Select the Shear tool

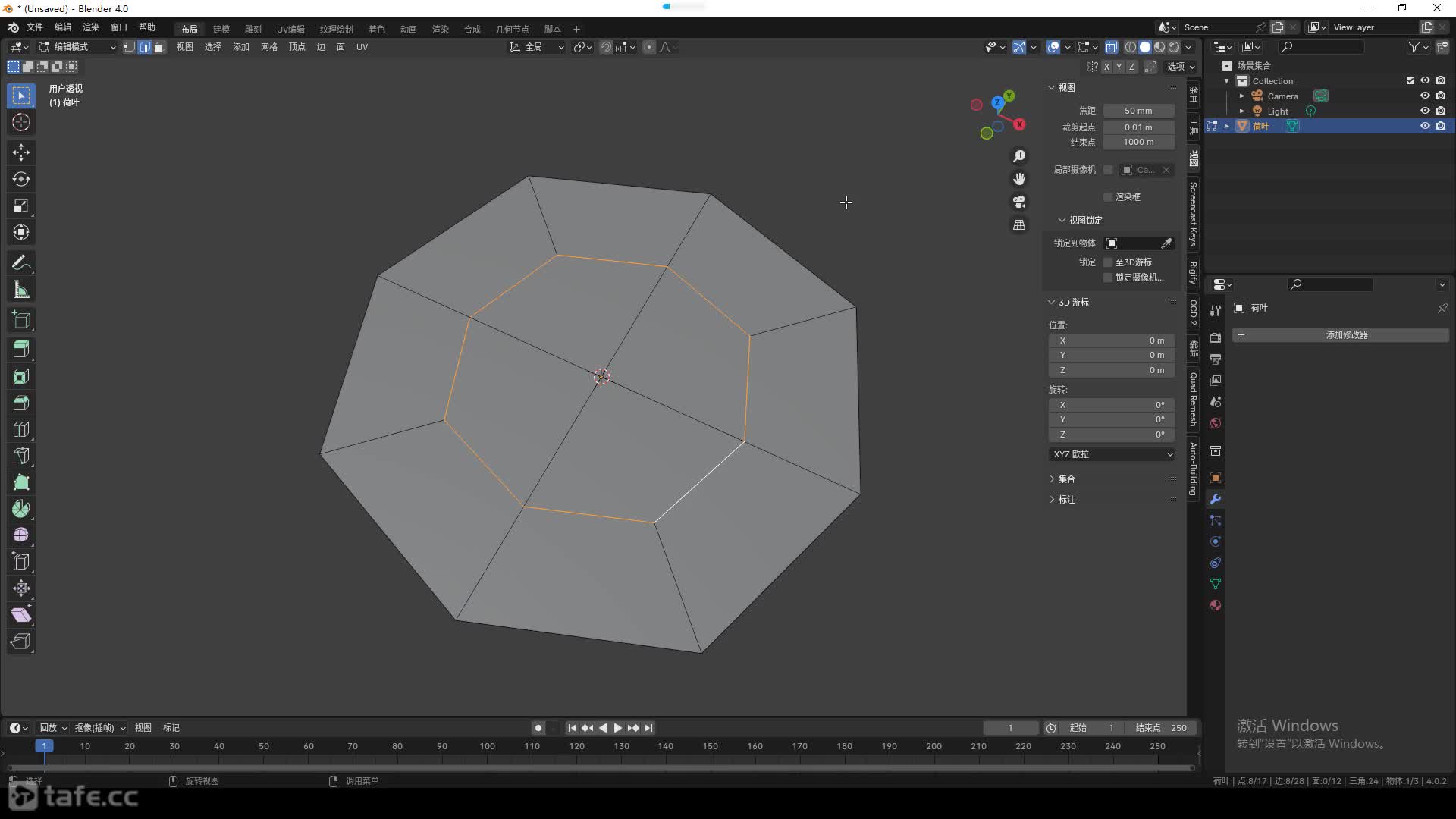tap(21, 615)
